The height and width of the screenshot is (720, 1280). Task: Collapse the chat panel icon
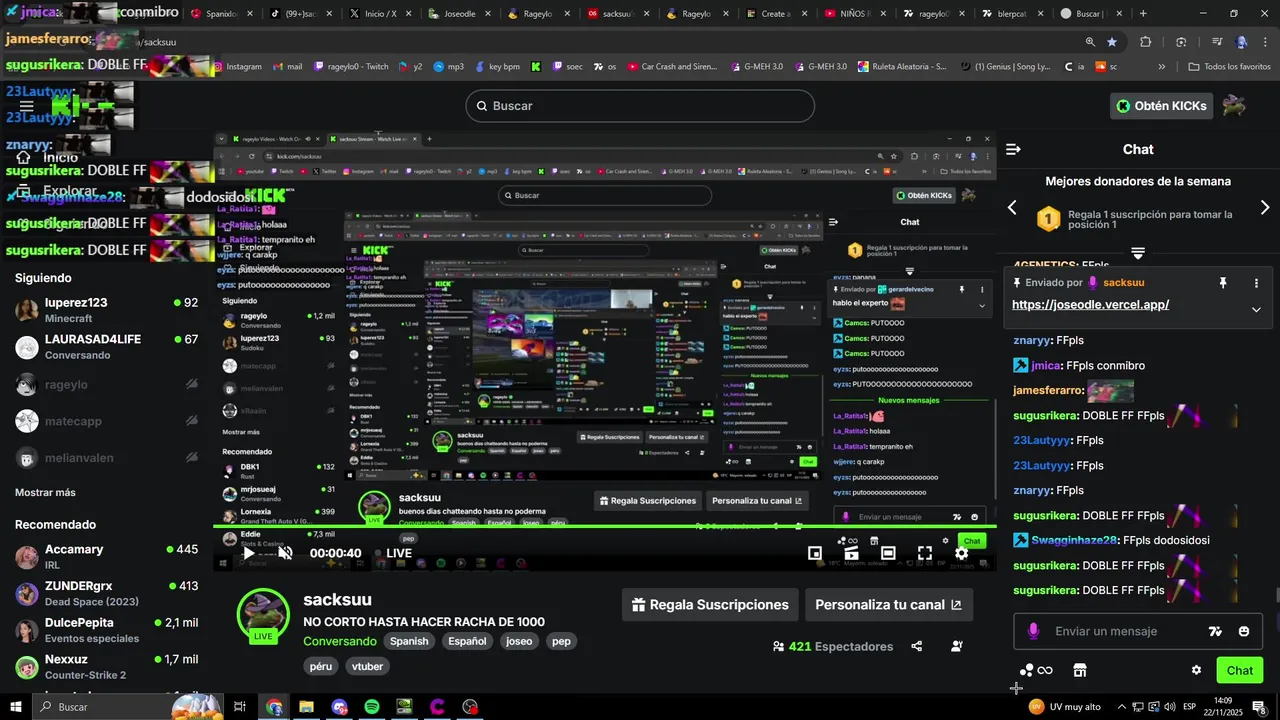1013,149
